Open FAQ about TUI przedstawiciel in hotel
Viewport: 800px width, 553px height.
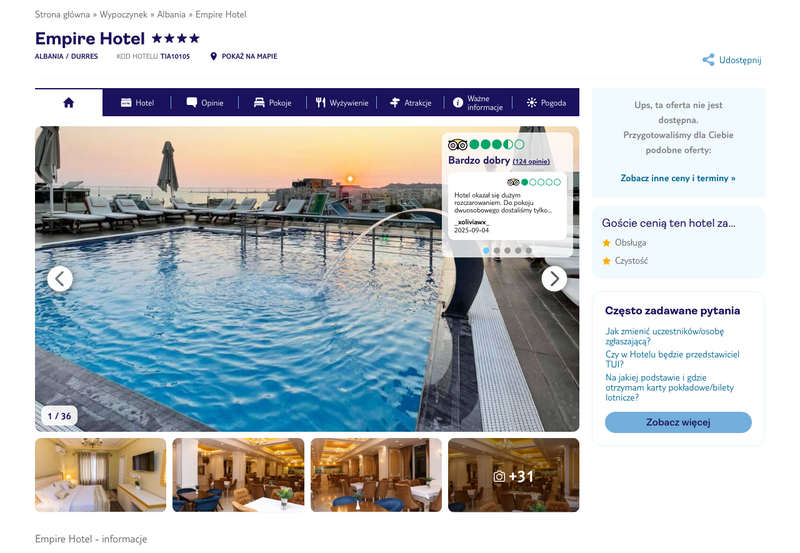tap(672, 359)
